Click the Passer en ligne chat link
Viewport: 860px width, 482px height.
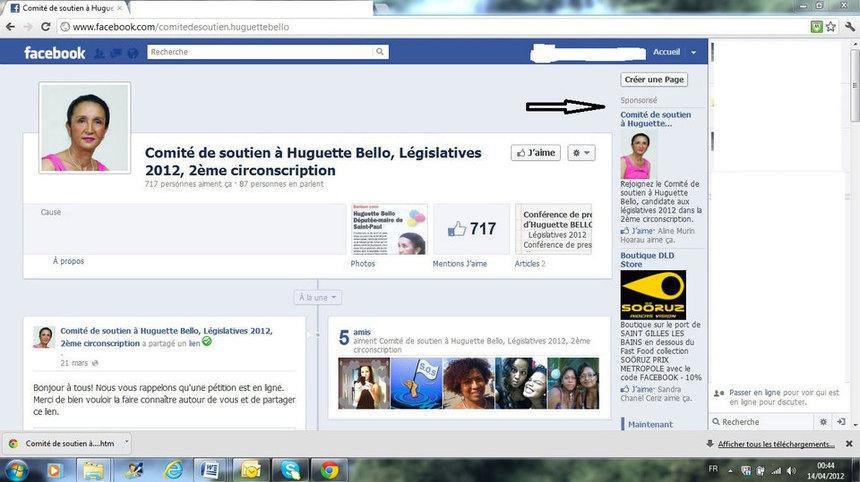coord(755,393)
